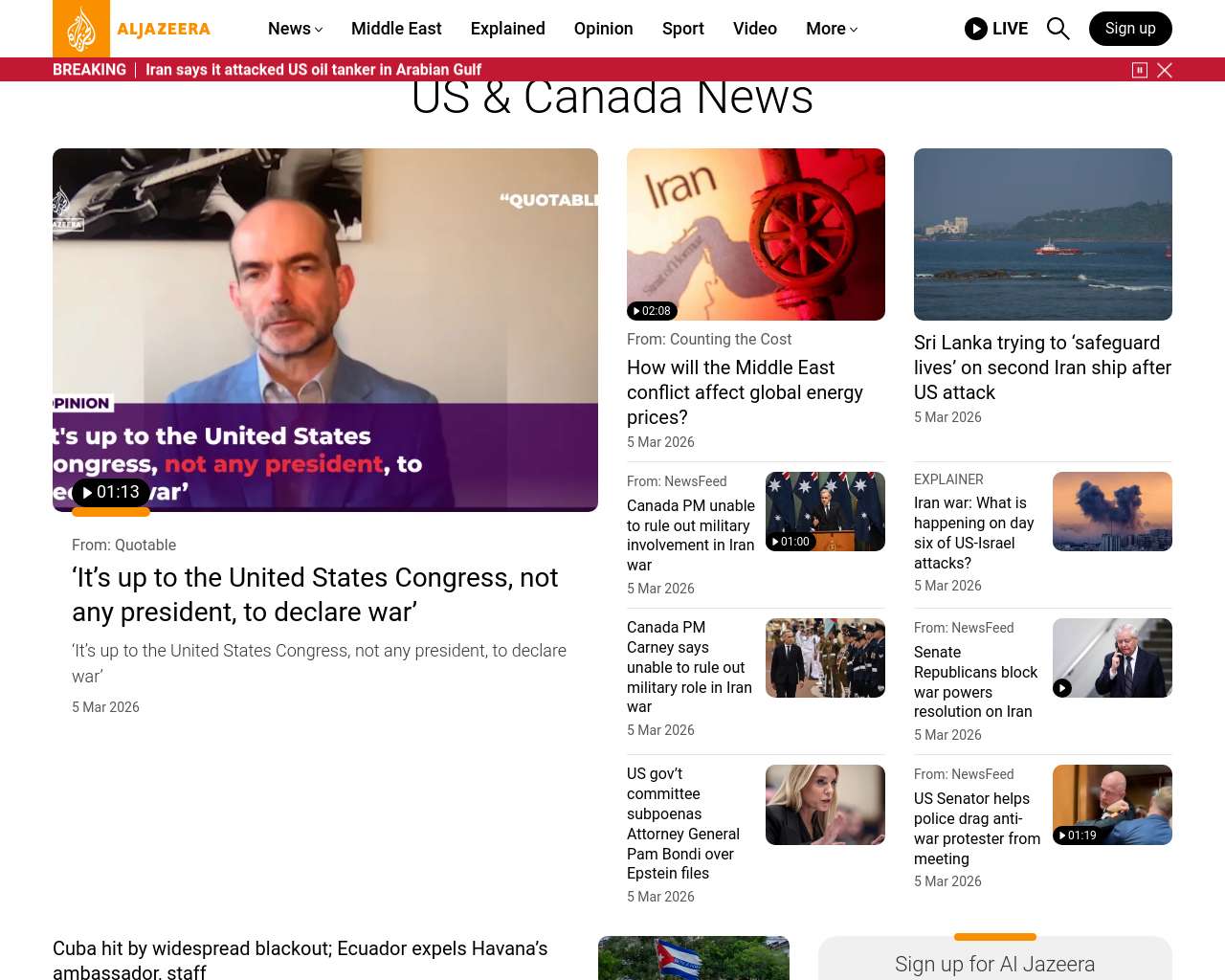Image resolution: width=1225 pixels, height=980 pixels.
Task: Click the LIVE play icon
Action: point(976,29)
